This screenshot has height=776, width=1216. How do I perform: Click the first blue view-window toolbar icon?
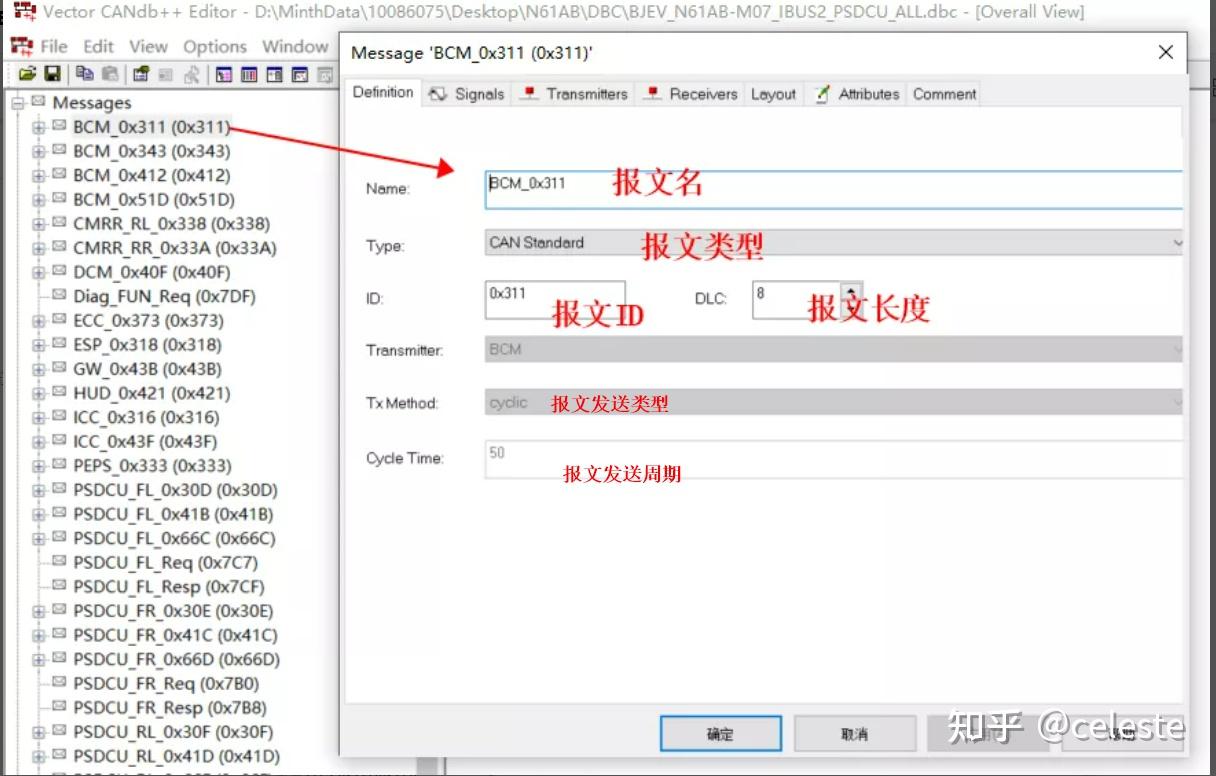pos(223,74)
